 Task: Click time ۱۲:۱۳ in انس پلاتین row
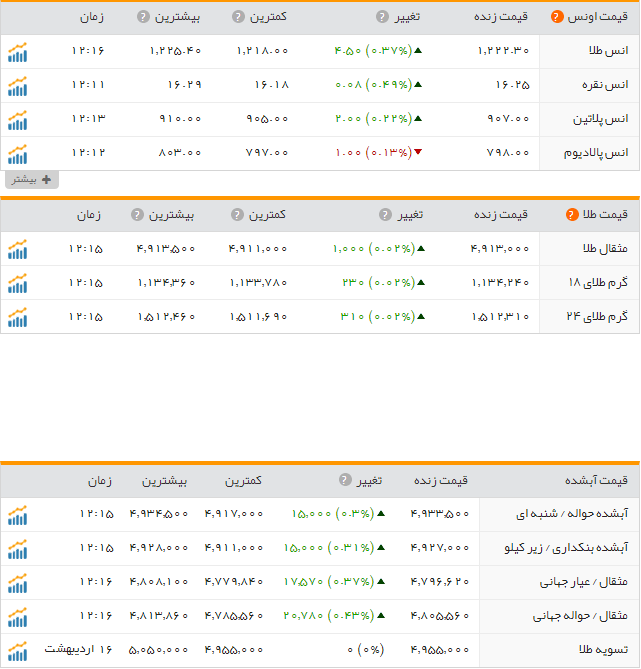[88, 119]
